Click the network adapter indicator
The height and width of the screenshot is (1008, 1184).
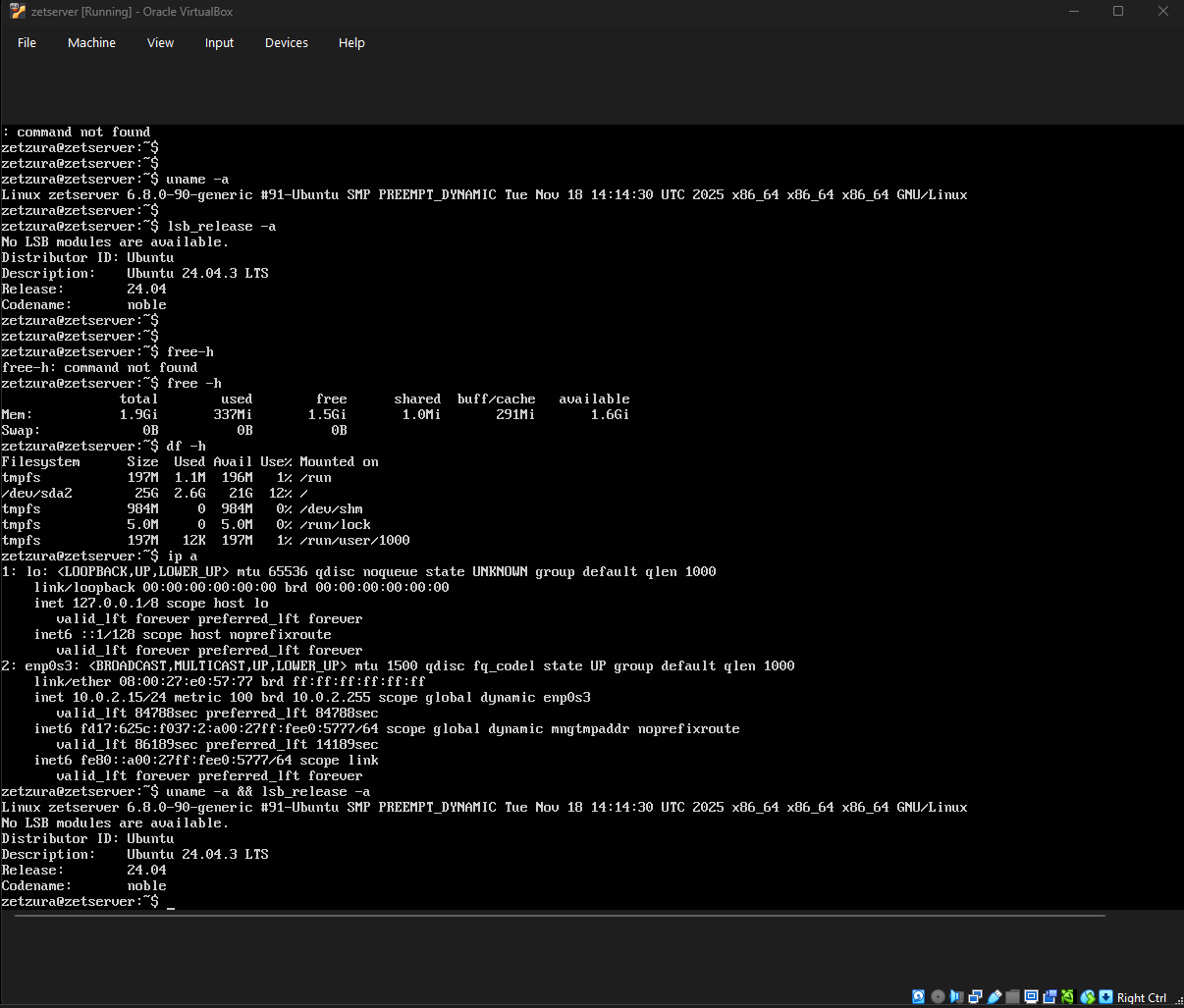click(976, 996)
